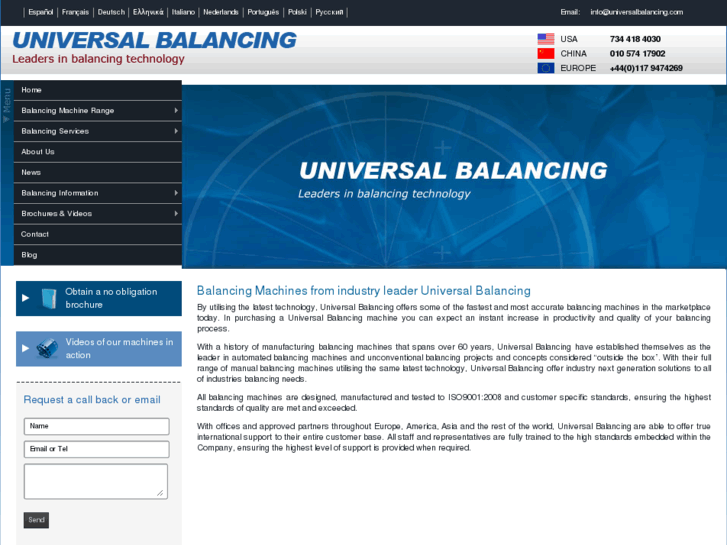Viewport: 727px width, 545px height.
Task: Click the USA flag icon
Action: 546,39
